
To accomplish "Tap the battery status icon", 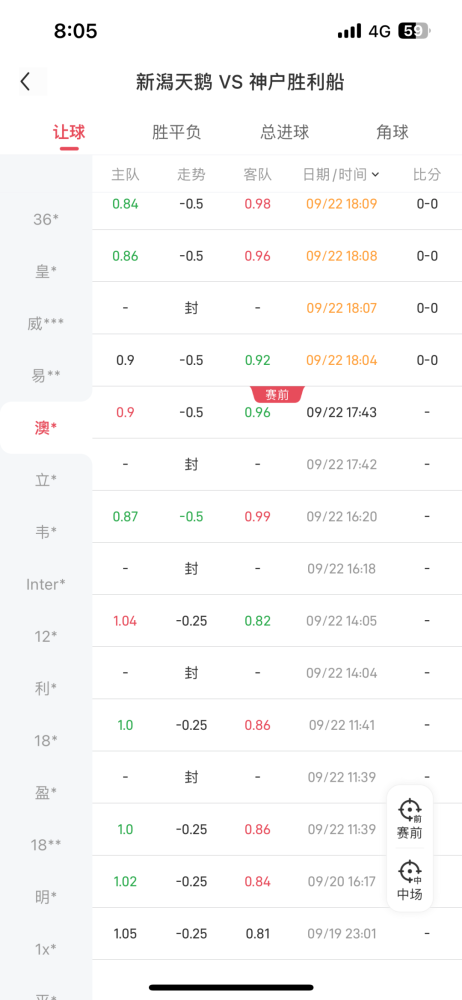I will [x=415, y=31].
